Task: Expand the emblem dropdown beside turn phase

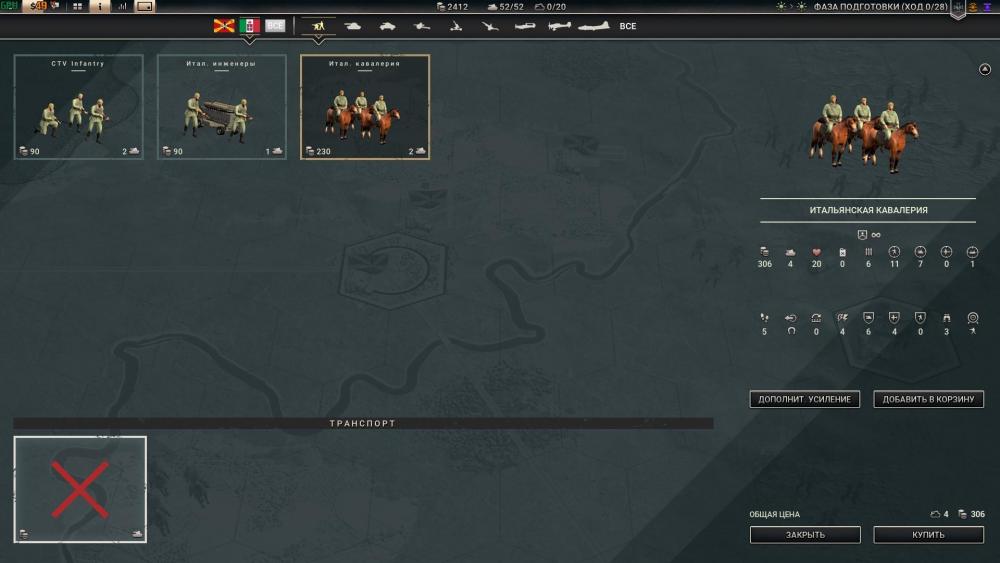Action: [957, 8]
